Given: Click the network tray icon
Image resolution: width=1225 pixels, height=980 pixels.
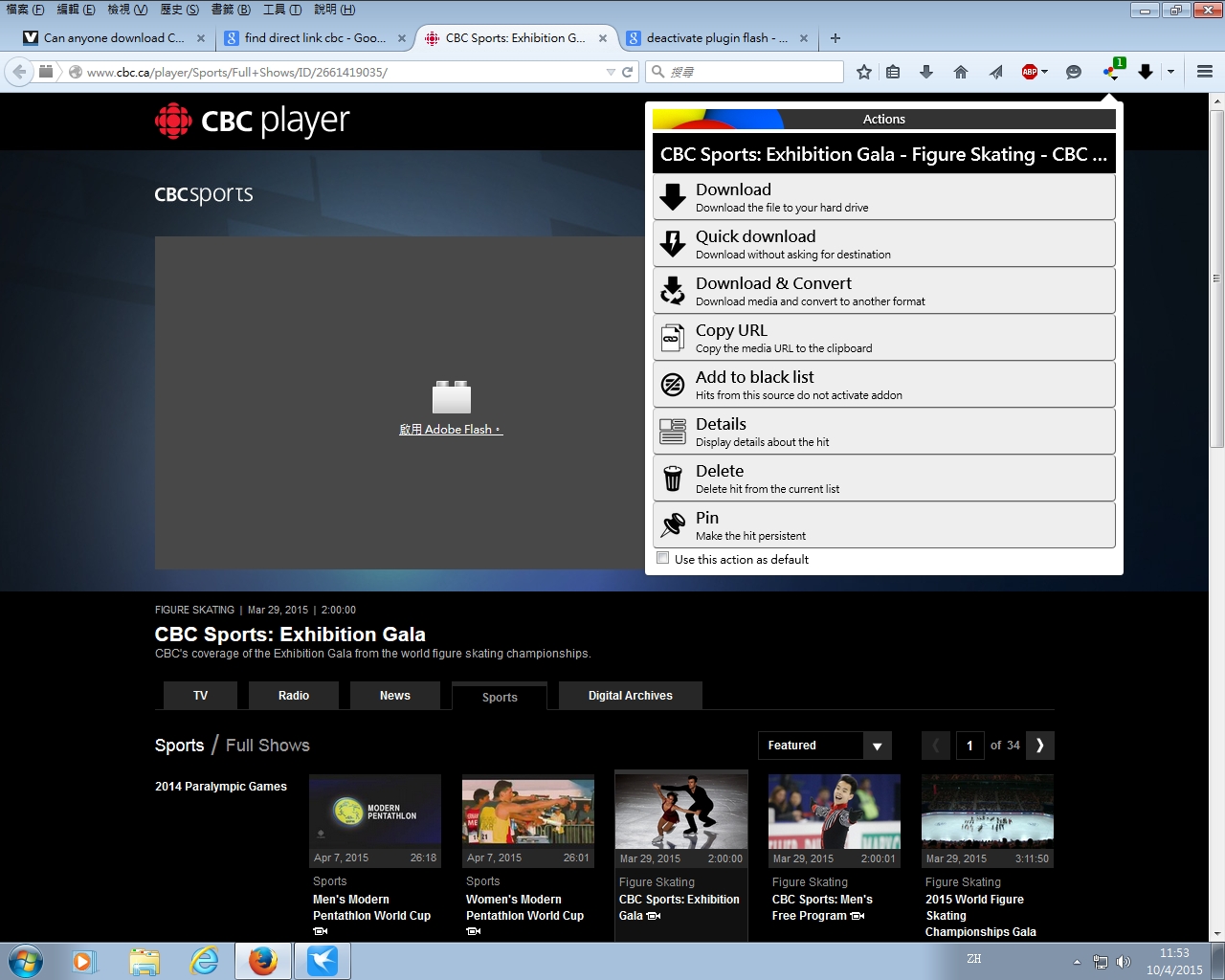Looking at the screenshot, I should point(1101,962).
